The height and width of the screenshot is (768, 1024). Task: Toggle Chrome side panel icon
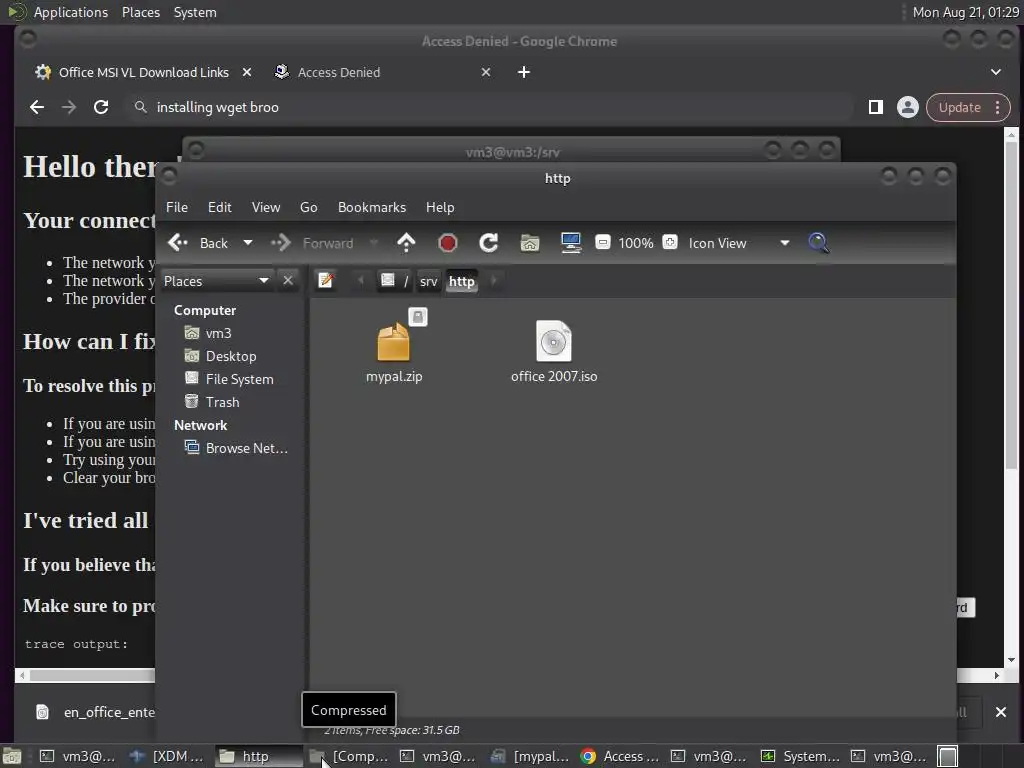(x=876, y=107)
